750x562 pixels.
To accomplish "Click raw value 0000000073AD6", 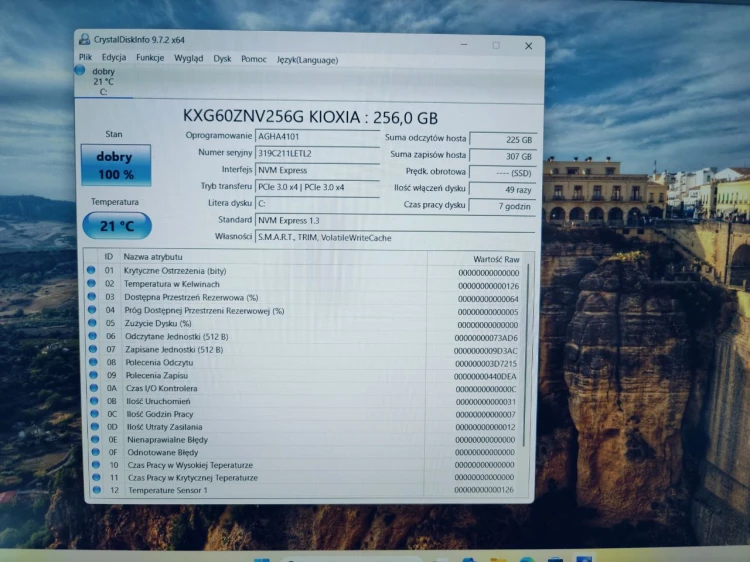I will 486,338.
